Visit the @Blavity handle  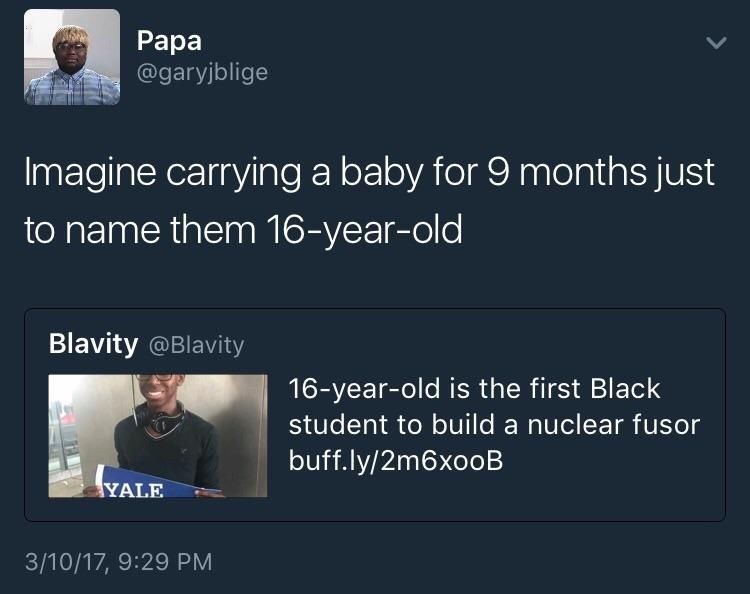tap(196, 345)
